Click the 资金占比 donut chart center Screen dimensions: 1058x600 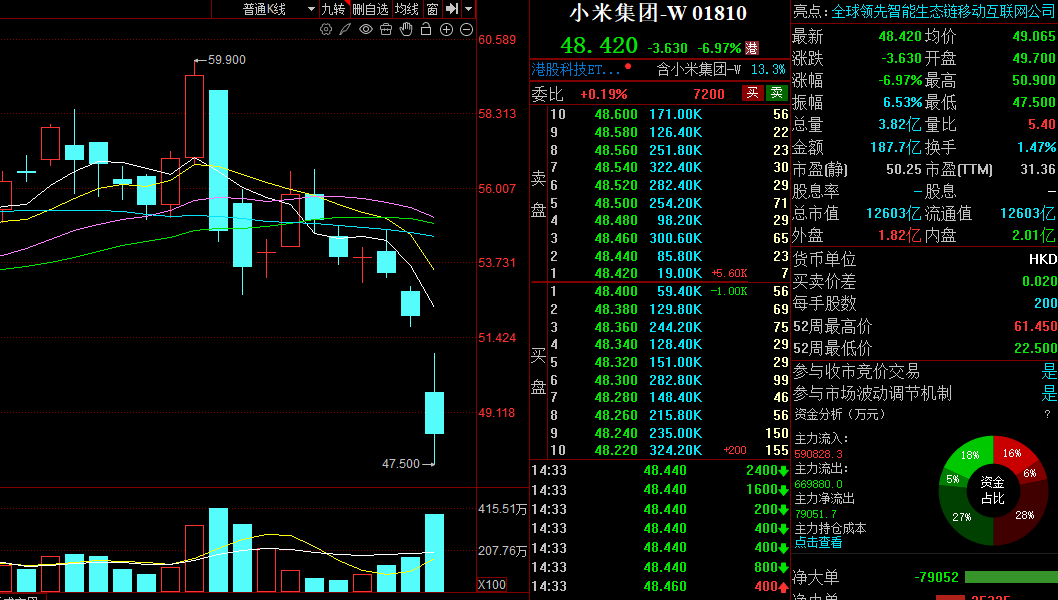(992, 489)
